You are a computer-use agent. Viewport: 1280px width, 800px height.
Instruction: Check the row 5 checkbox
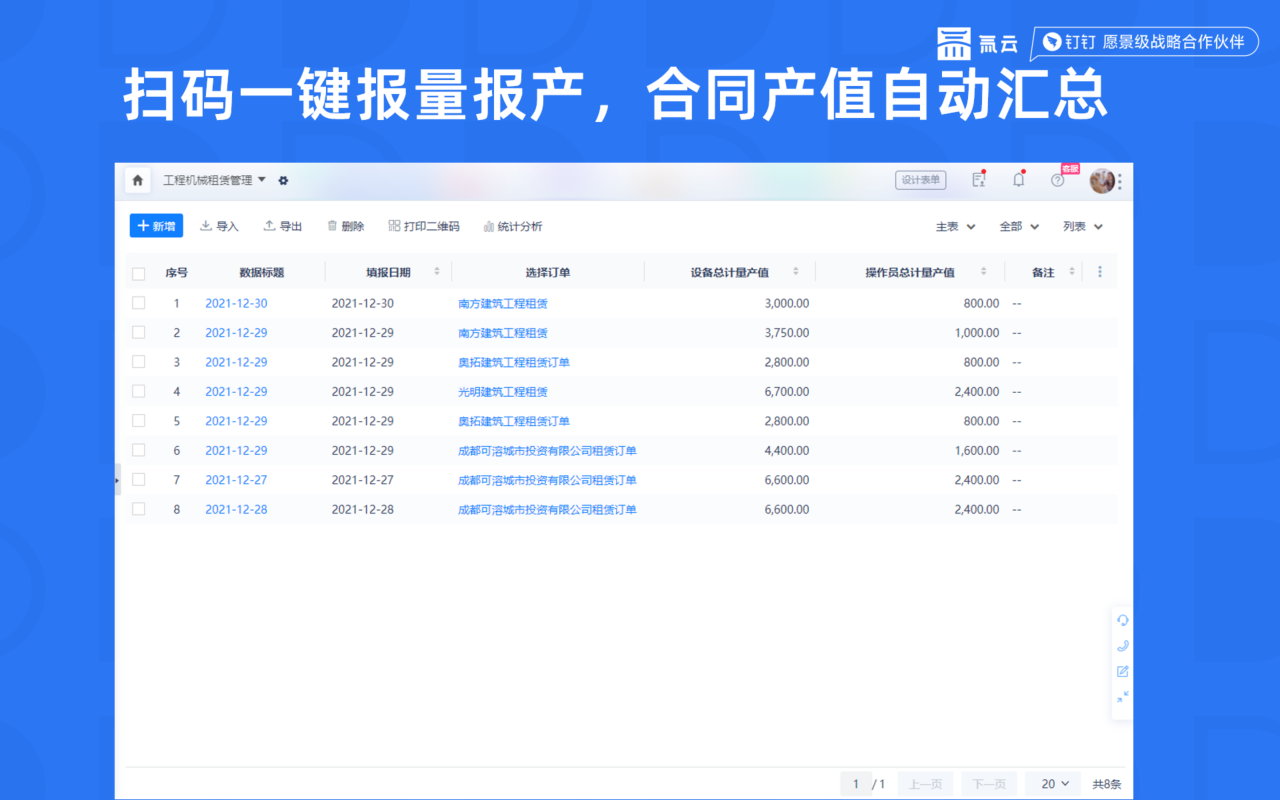point(139,421)
